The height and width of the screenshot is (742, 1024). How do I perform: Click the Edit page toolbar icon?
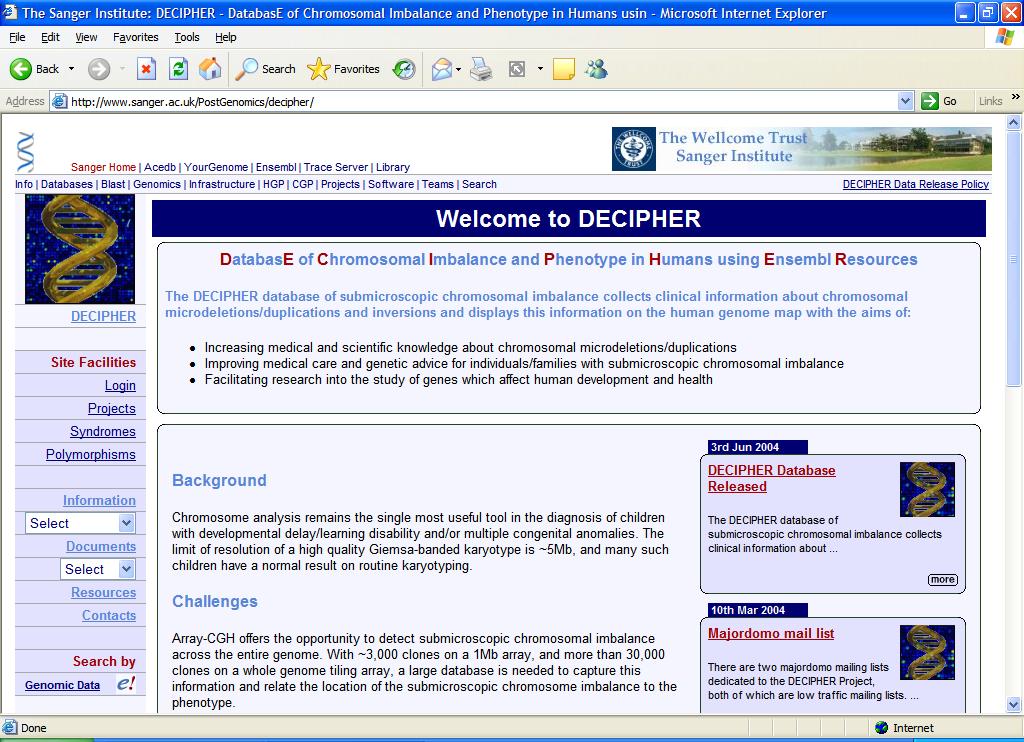coord(517,69)
